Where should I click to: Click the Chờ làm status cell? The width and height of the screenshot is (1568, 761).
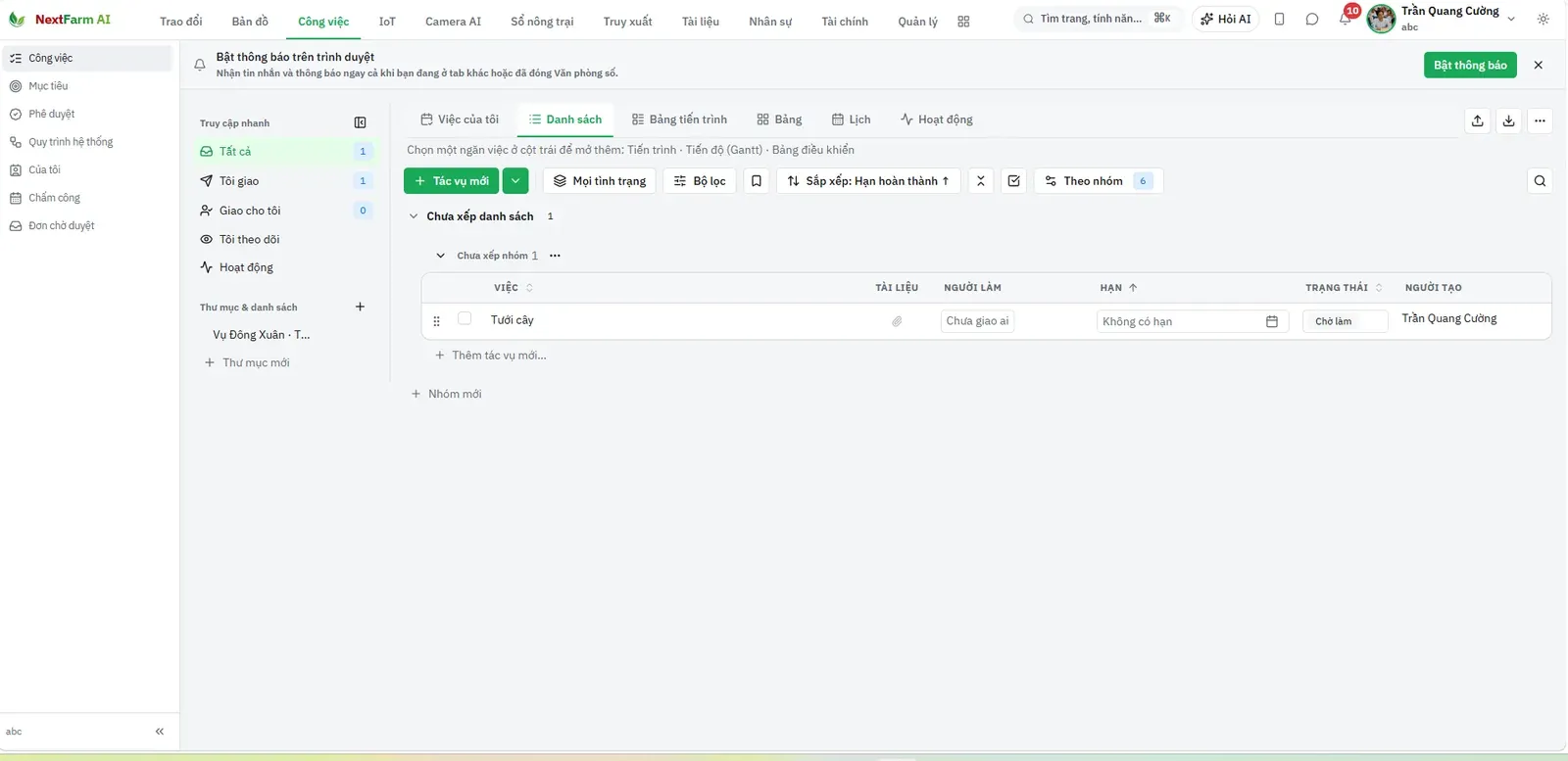pos(1345,321)
